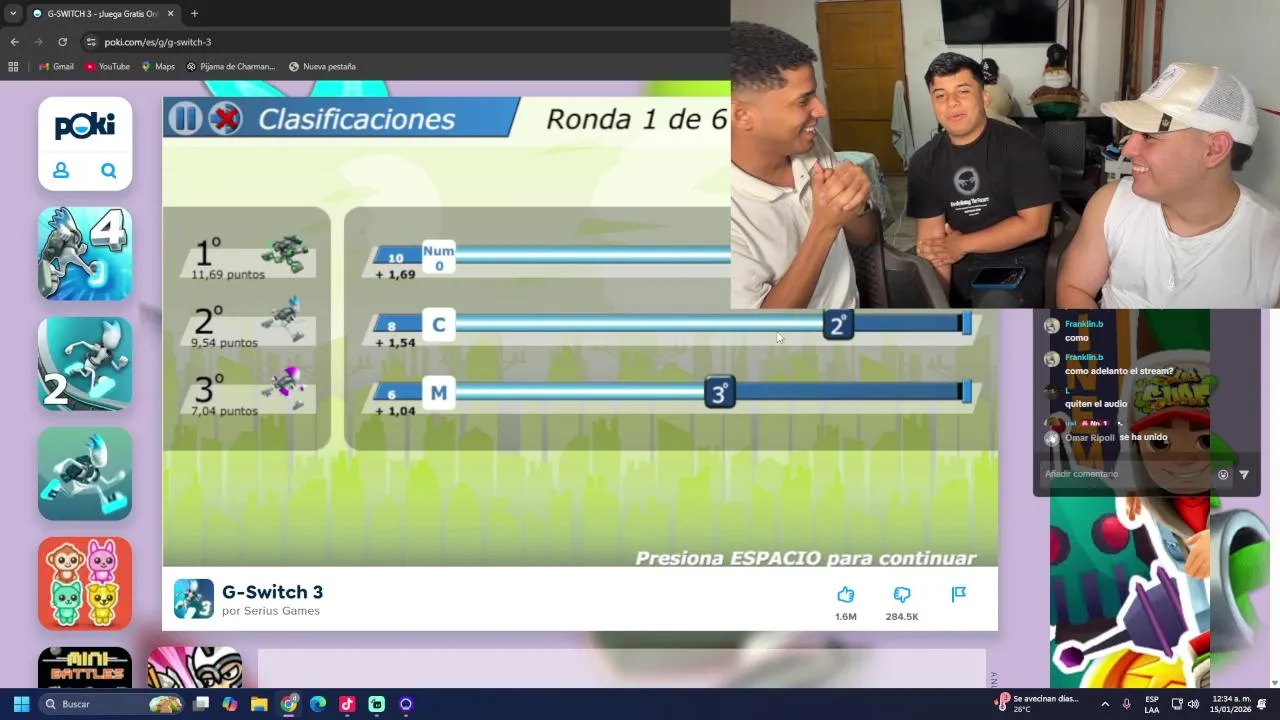Open the G-Switch 4 game thumbnail
Image resolution: width=1280 pixels, height=720 pixels.
click(x=85, y=254)
